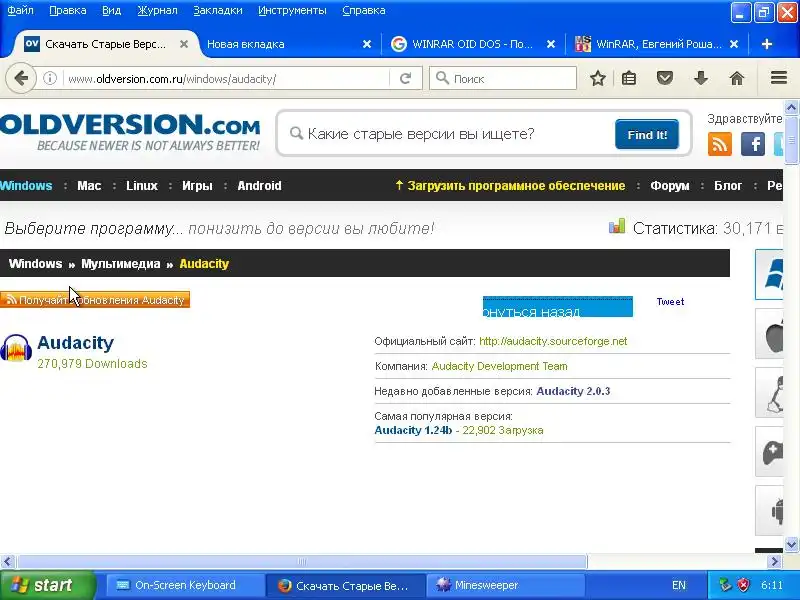Screen dimensions: 800x600
Task: Click Мультимедиа in the breadcrumb
Action: point(120,264)
